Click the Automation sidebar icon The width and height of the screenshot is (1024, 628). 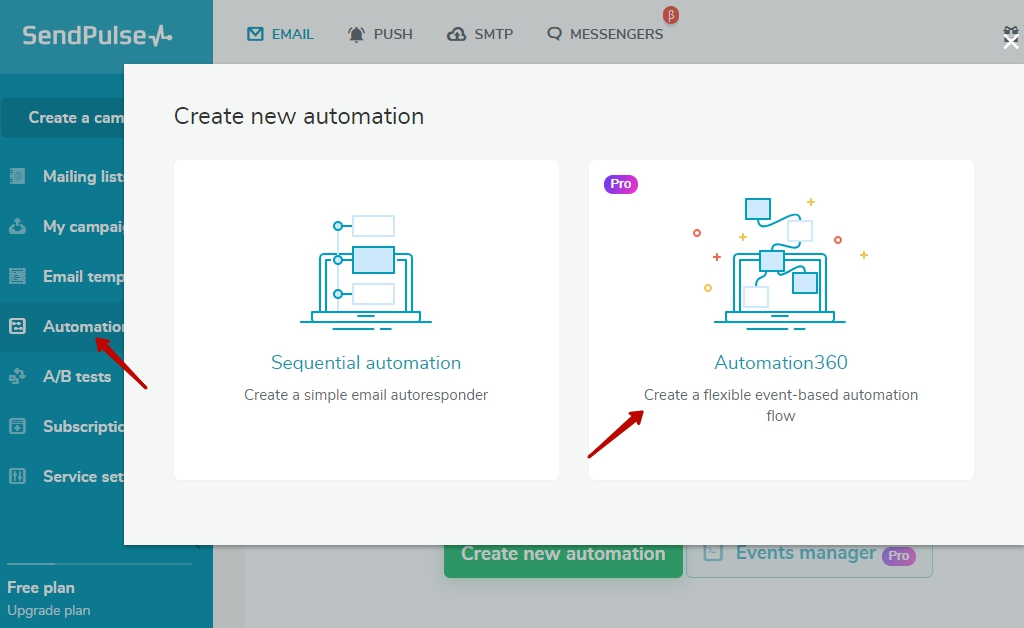18,326
